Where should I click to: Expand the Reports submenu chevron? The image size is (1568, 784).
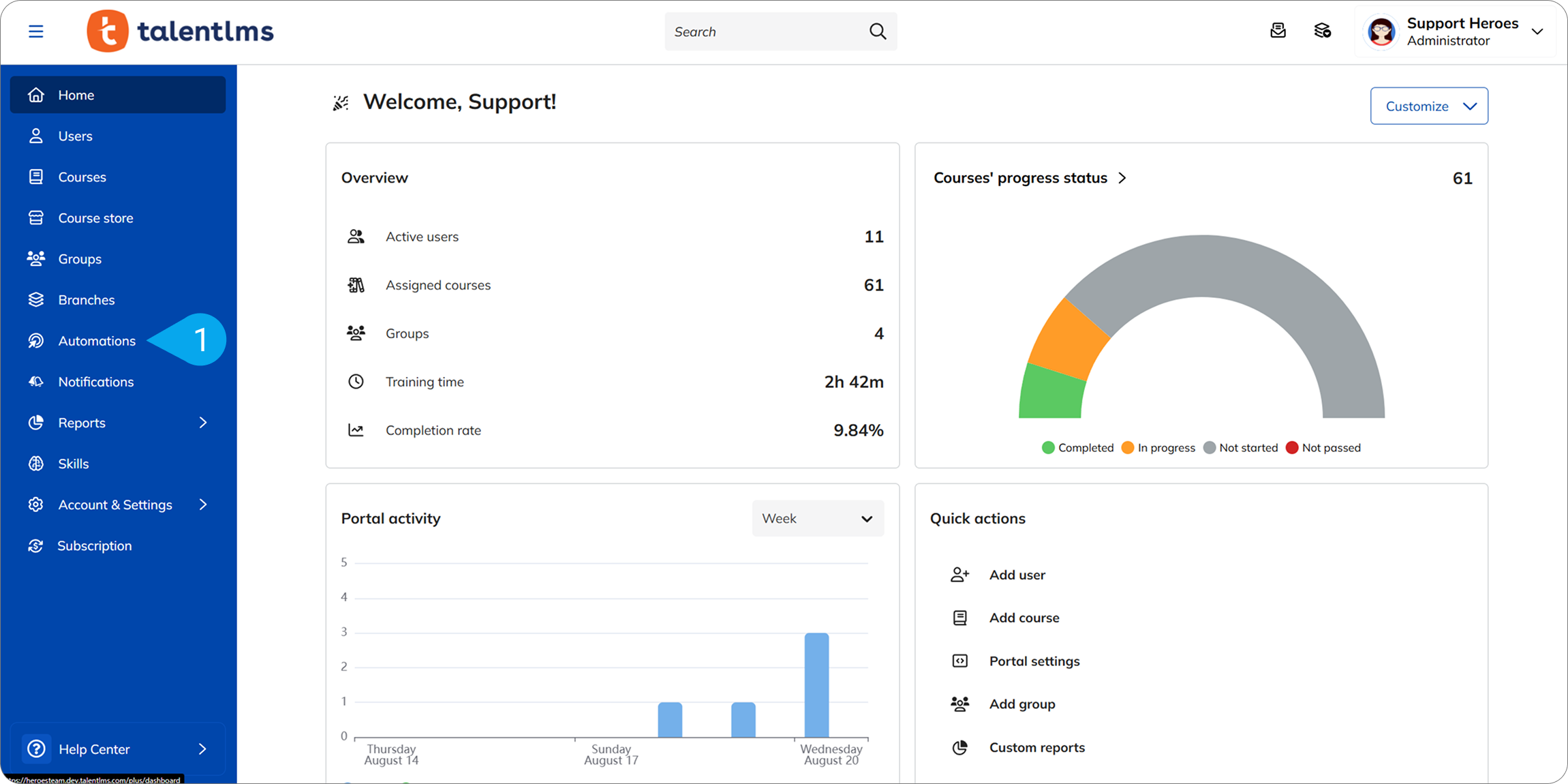[202, 423]
